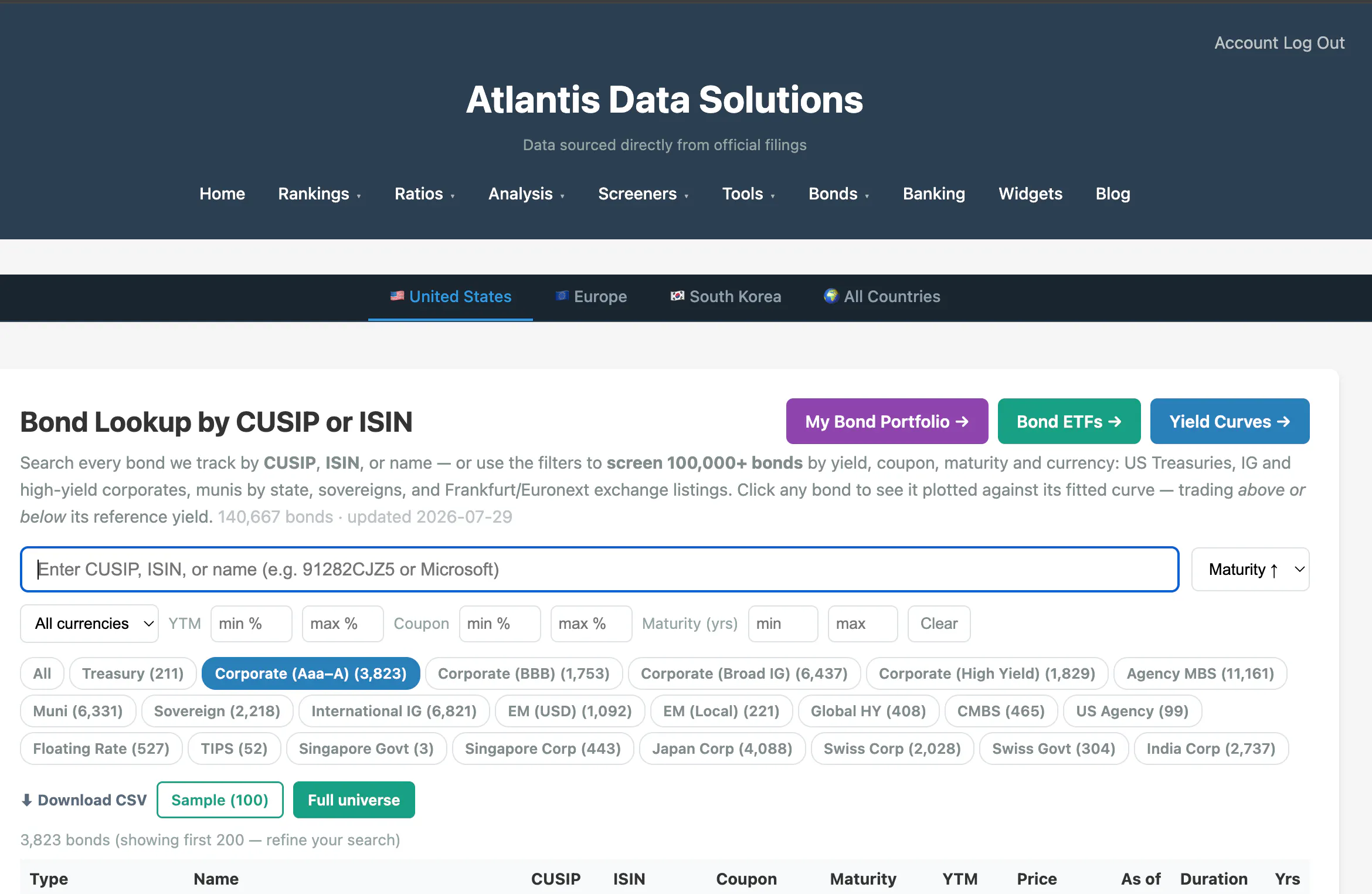Open Yield Curves page

coord(1230,421)
